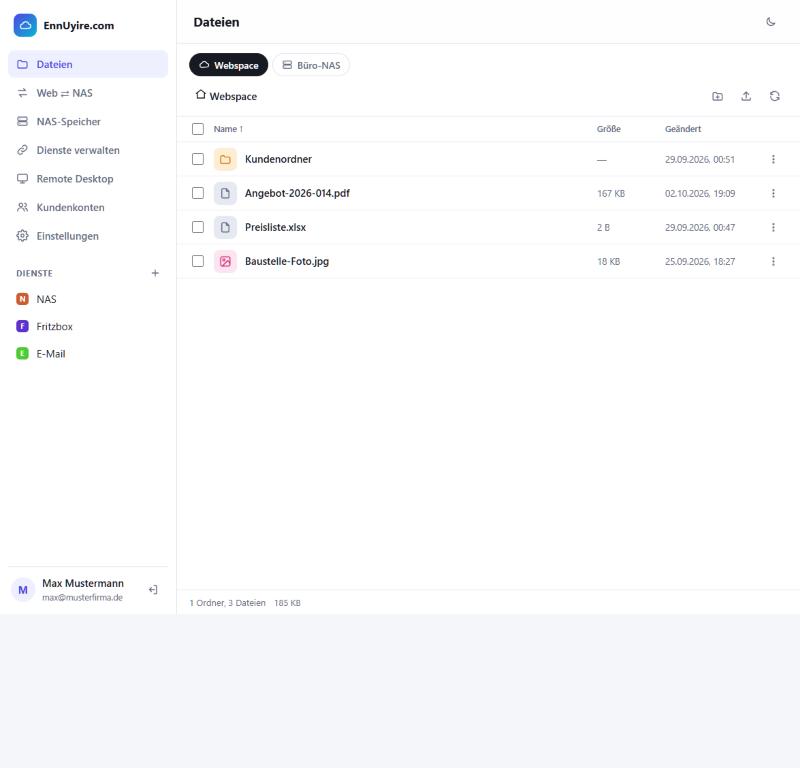Click the status text 1 Ordner, 3 Dateien

click(228, 603)
